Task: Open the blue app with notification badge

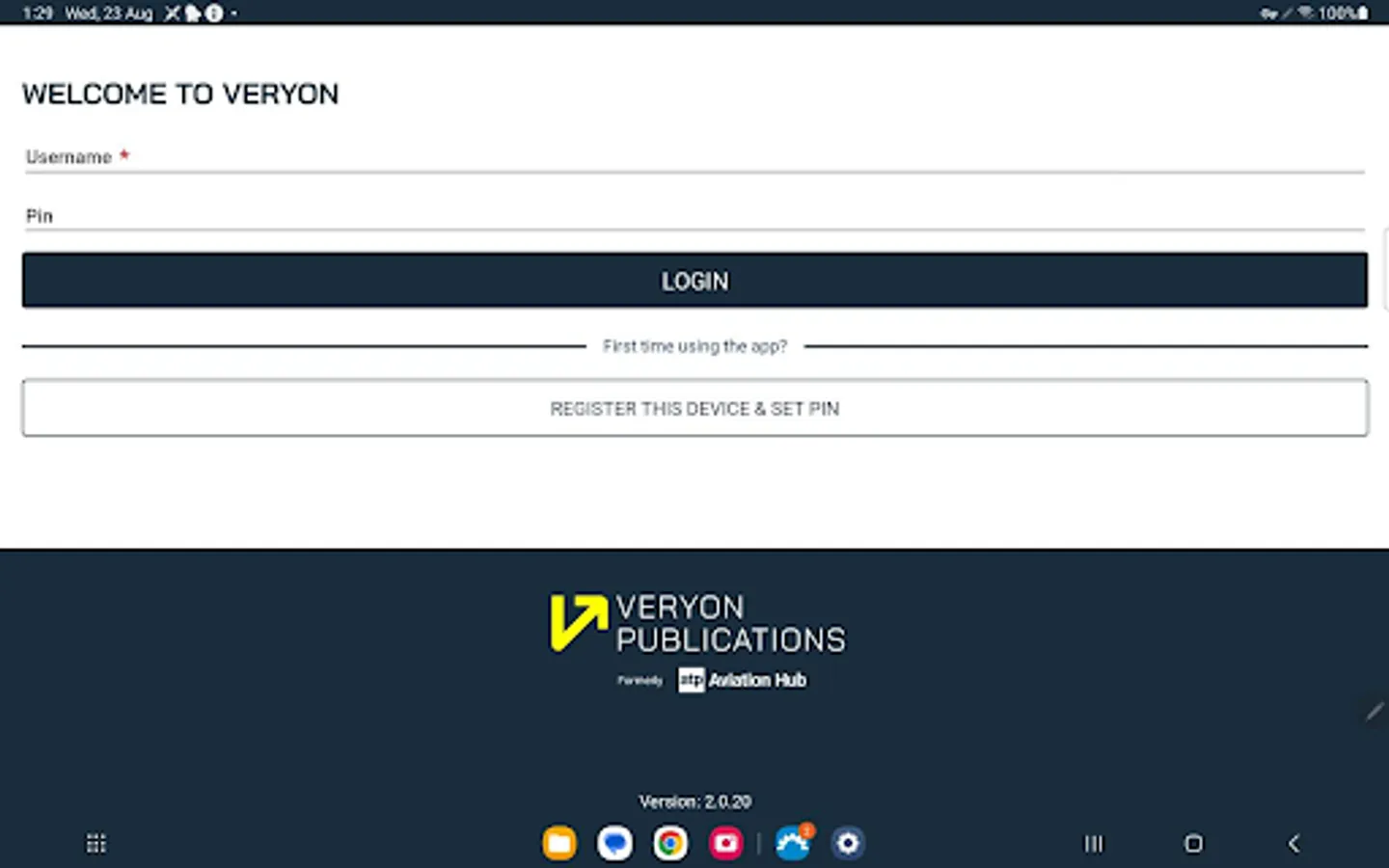Action: click(x=794, y=842)
